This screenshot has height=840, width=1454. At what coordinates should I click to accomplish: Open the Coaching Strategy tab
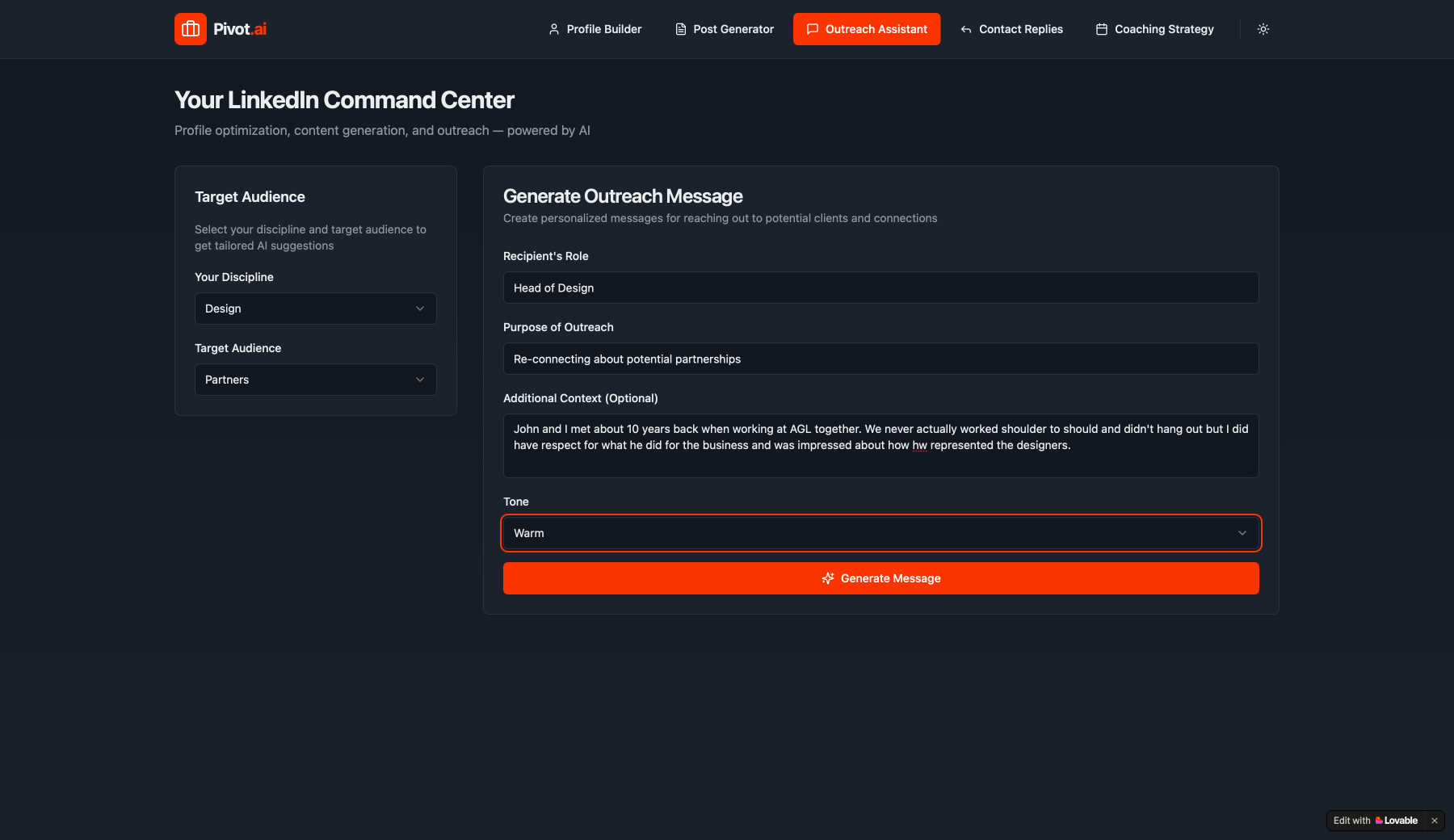(1154, 29)
